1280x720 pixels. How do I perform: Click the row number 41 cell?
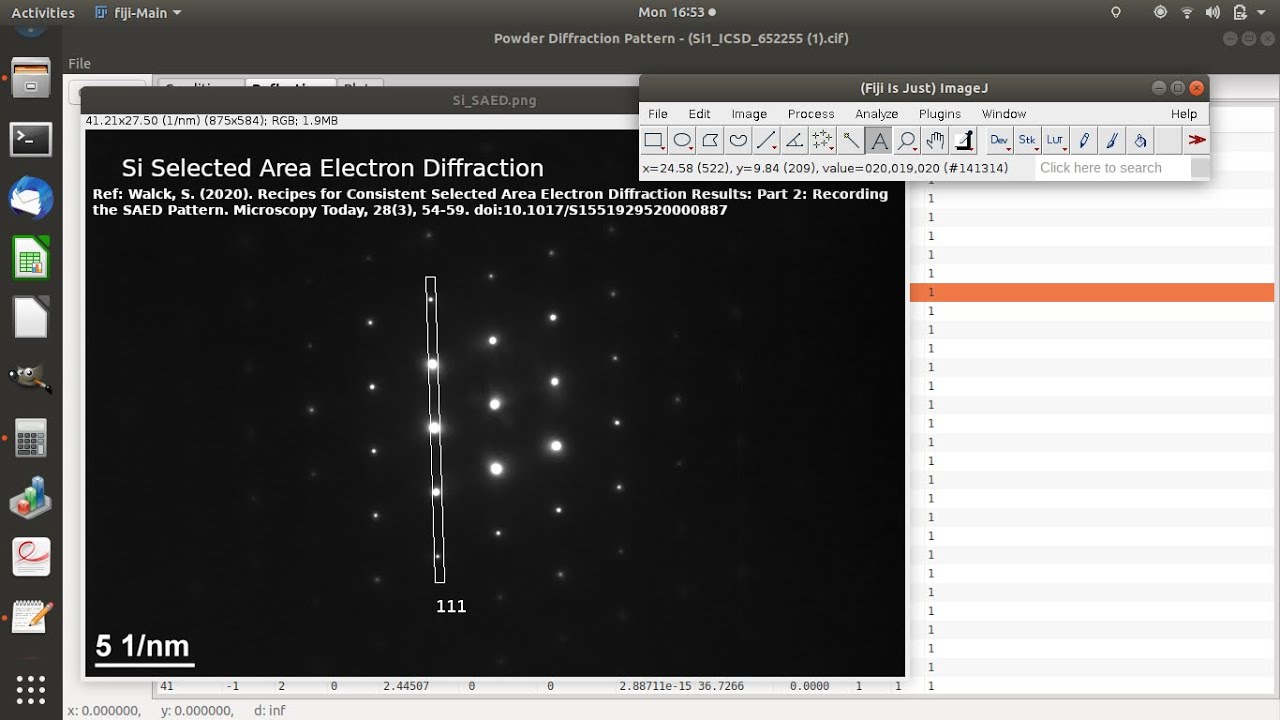(166, 686)
